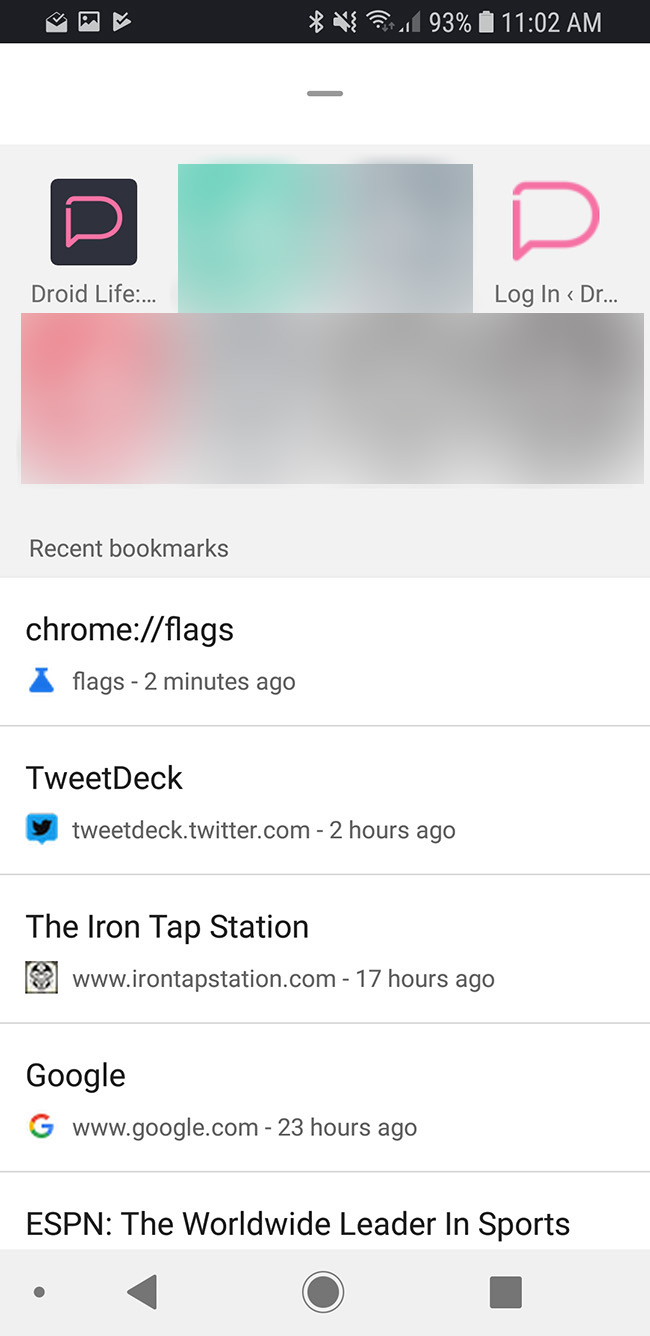Open The Iron Tap Station bookmark
Image resolution: width=650 pixels, height=1336 pixels.
[x=167, y=927]
